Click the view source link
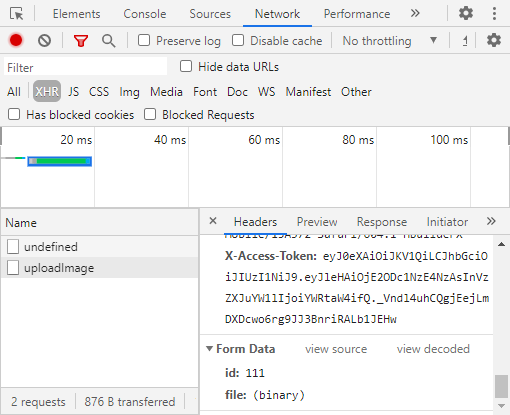This screenshot has height=415, width=510. [336, 349]
